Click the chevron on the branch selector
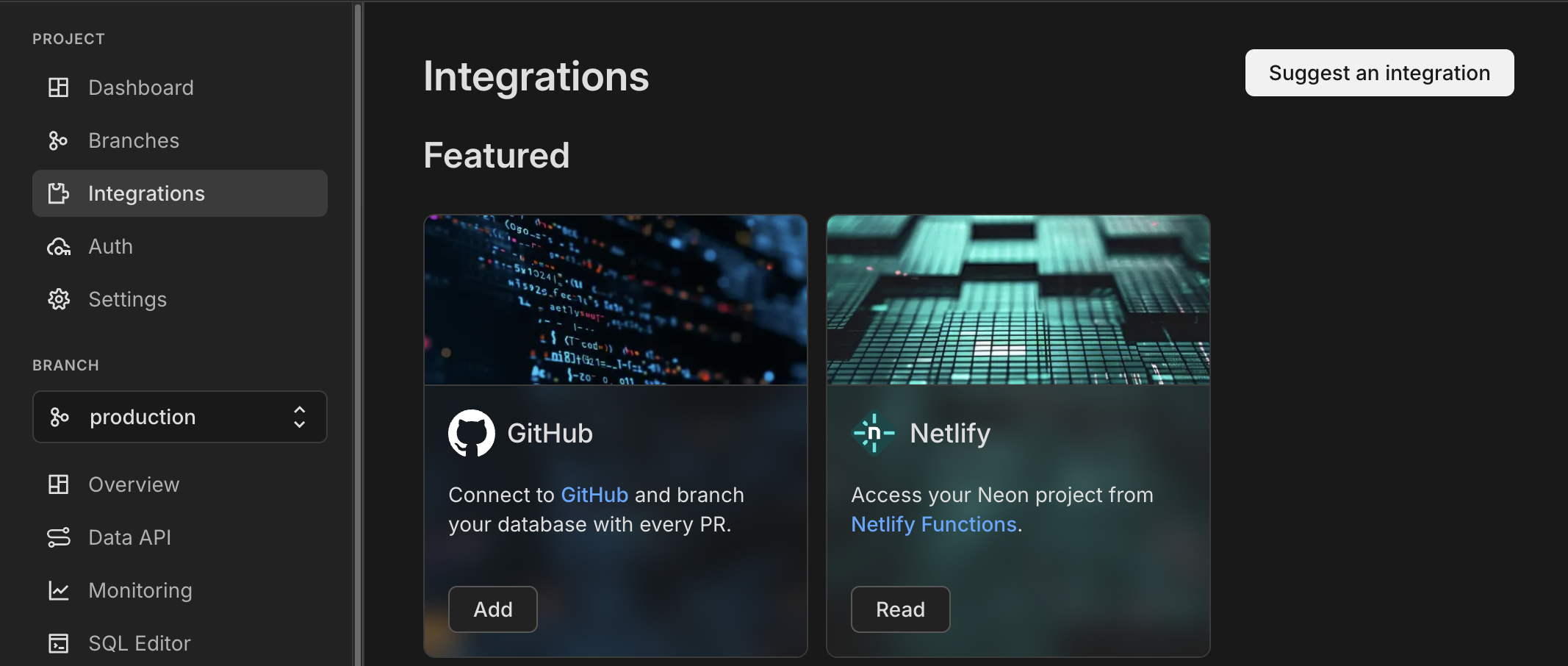This screenshot has height=666, width=1568. pyautogui.click(x=299, y=417)
